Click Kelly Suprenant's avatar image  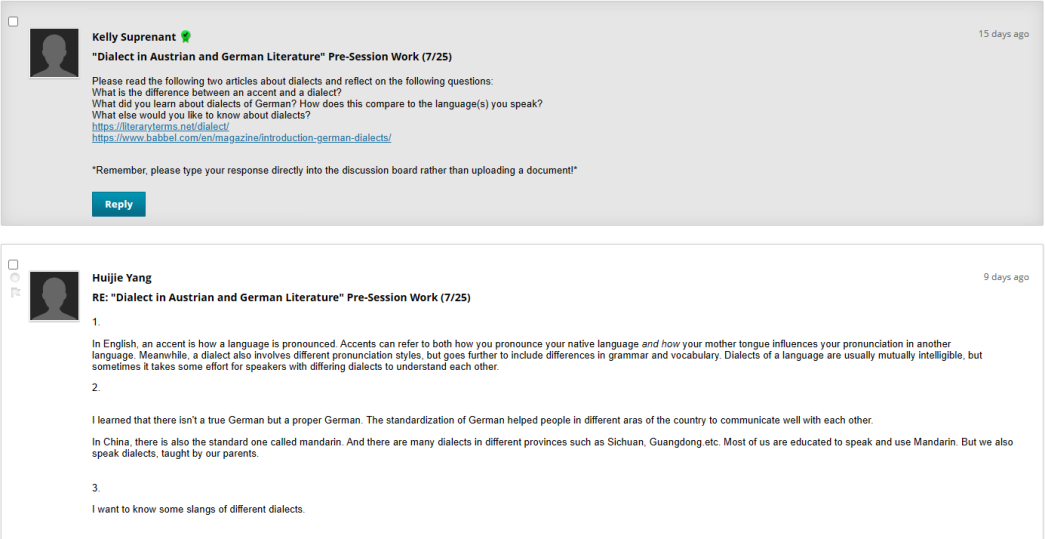tap(54, 53)
